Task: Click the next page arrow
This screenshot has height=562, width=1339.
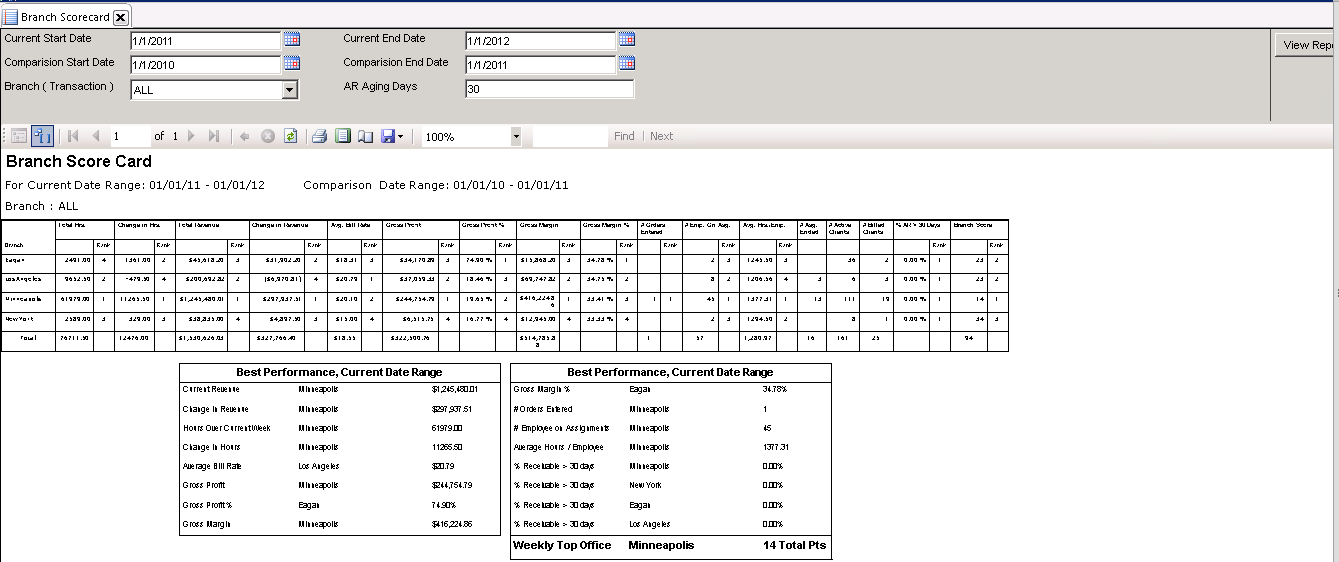Action: click(x=191, y=136)
